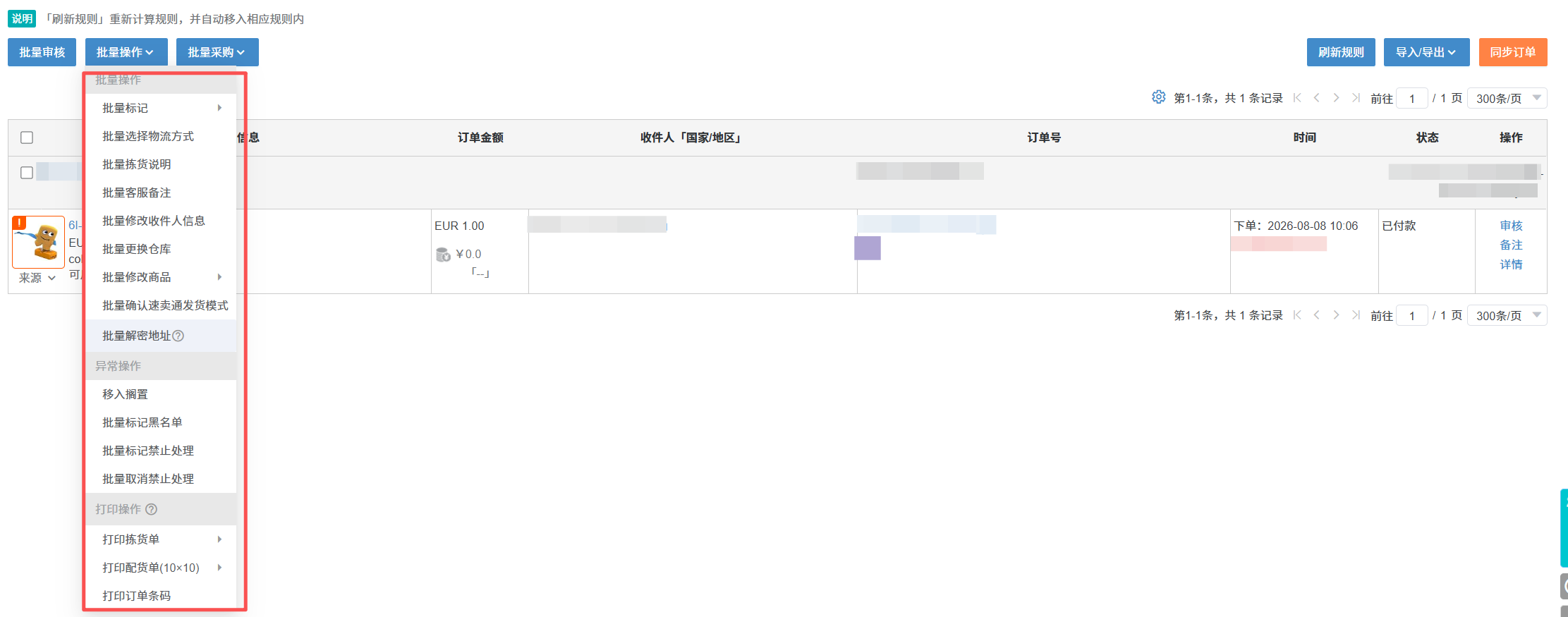
Task: Go to next page in pager above table
Action: 1336,98
